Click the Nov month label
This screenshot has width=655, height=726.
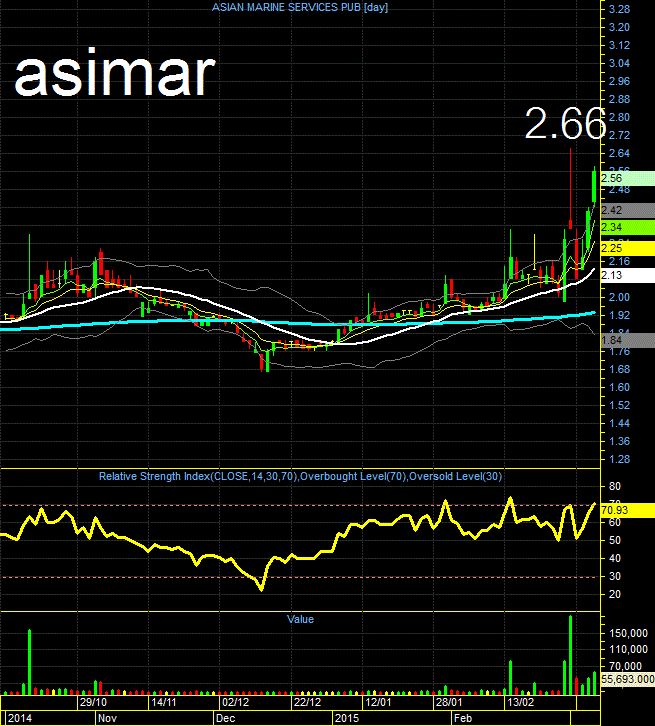(107, 718)
